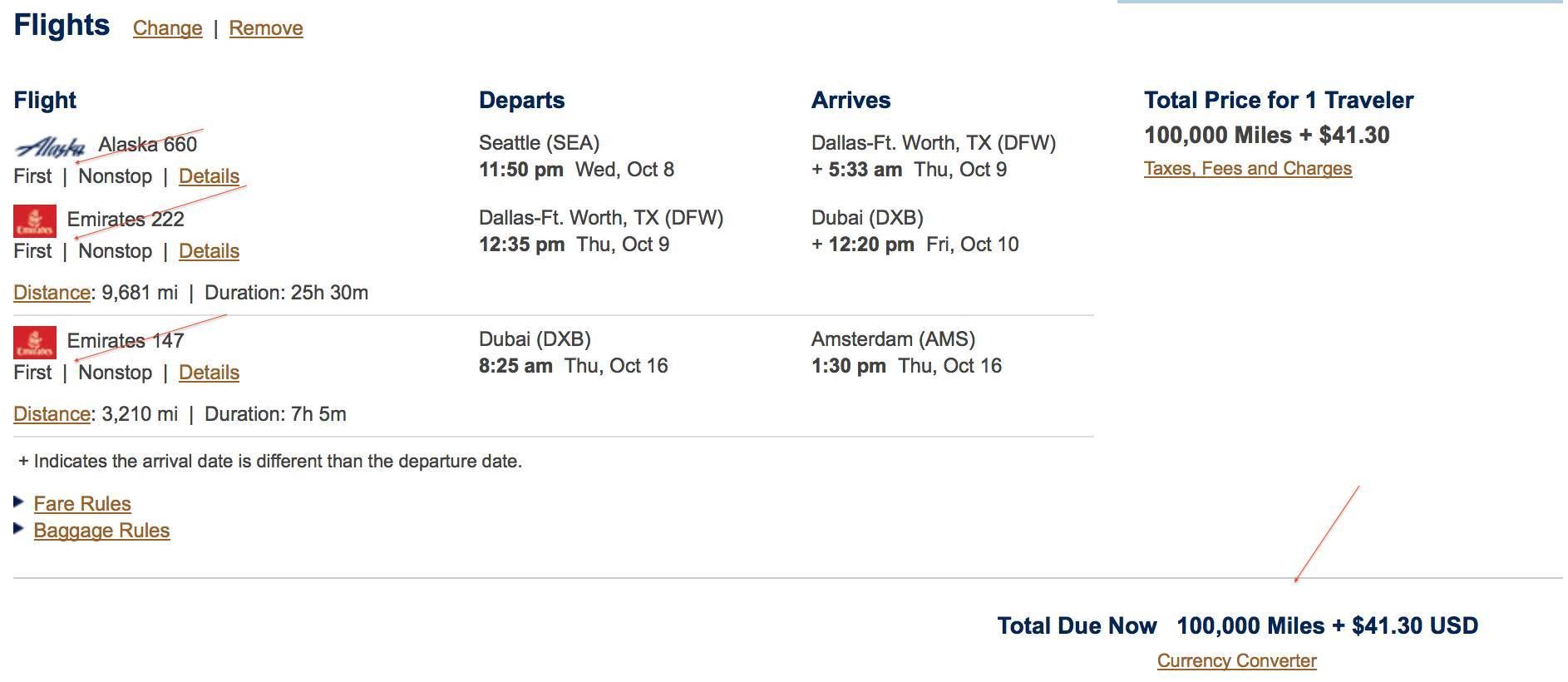Open the Baggage Rules link
Viewport: 1568px width, 682px height.
click(101, 531)
